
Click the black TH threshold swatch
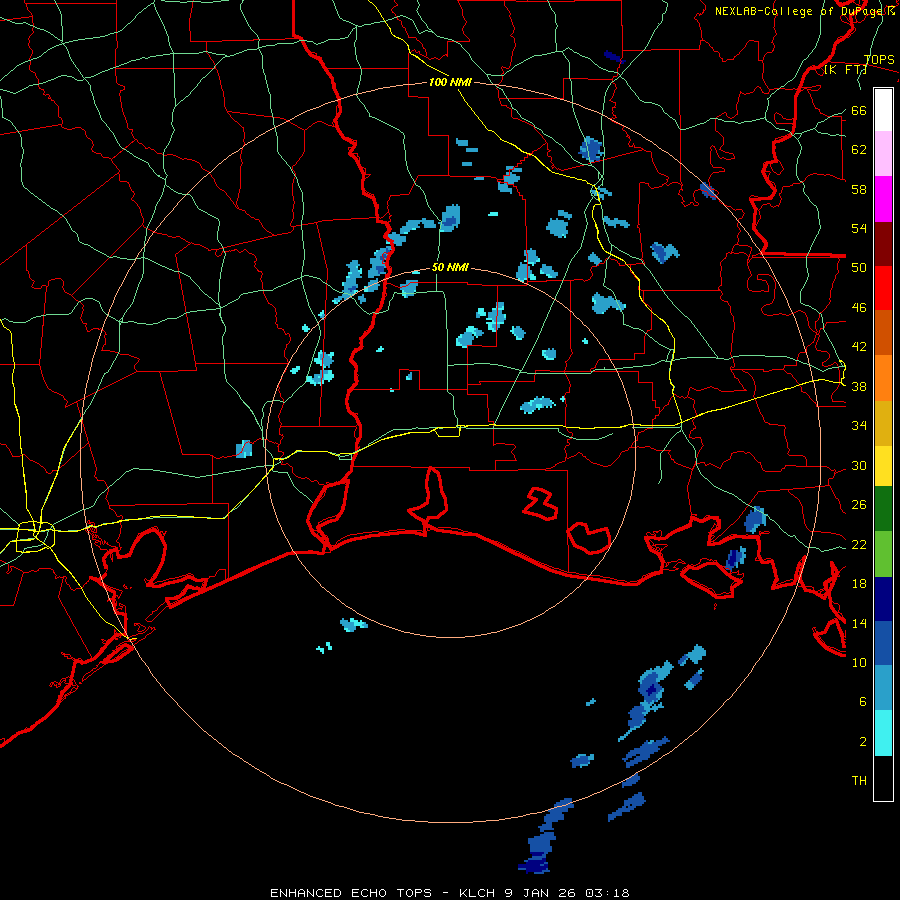pos(883,778)
